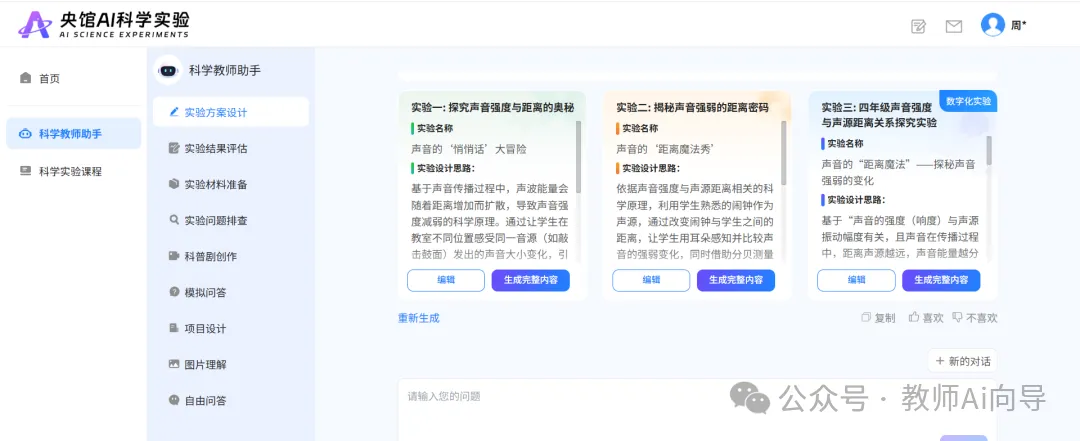Click the 重新生成 link
This screenshot has width=1080, height=441.
[419, 318]
